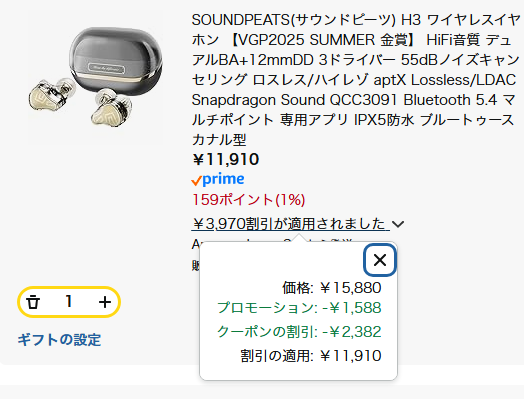
Task: Delete the item with the trash icon
Action: pos(33,302)
